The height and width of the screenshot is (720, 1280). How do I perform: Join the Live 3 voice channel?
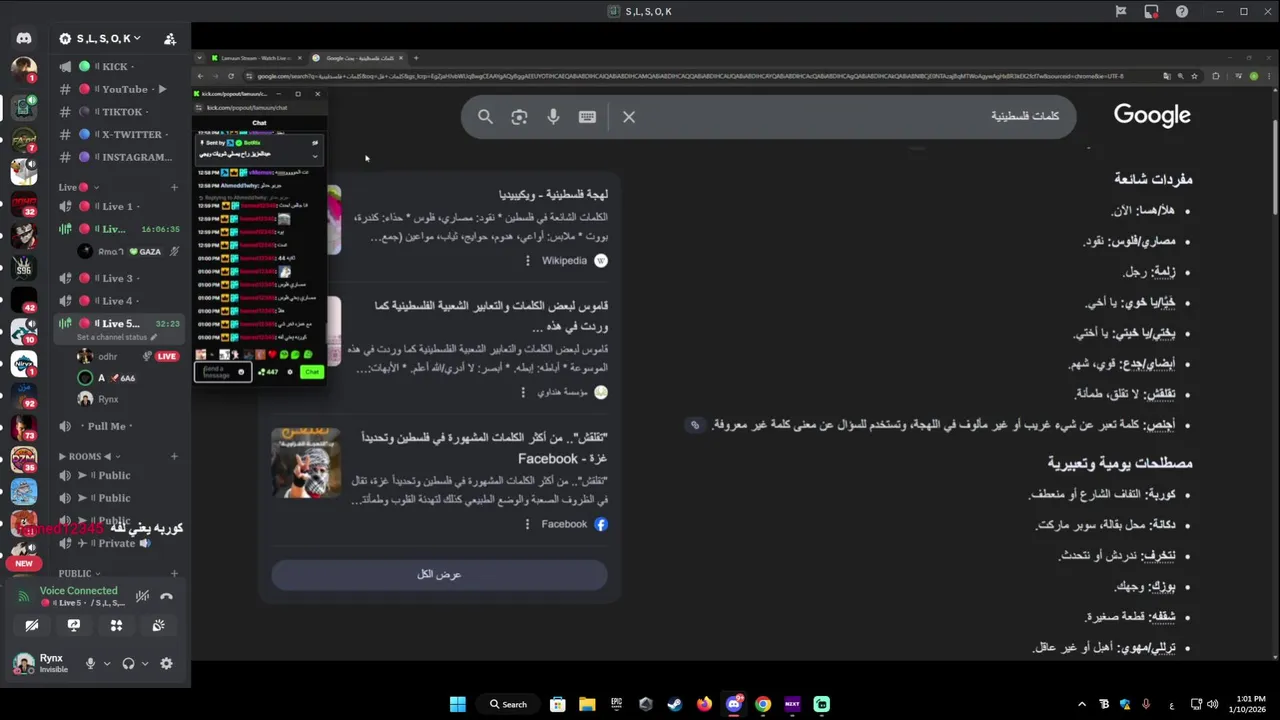tap(115, 278)
